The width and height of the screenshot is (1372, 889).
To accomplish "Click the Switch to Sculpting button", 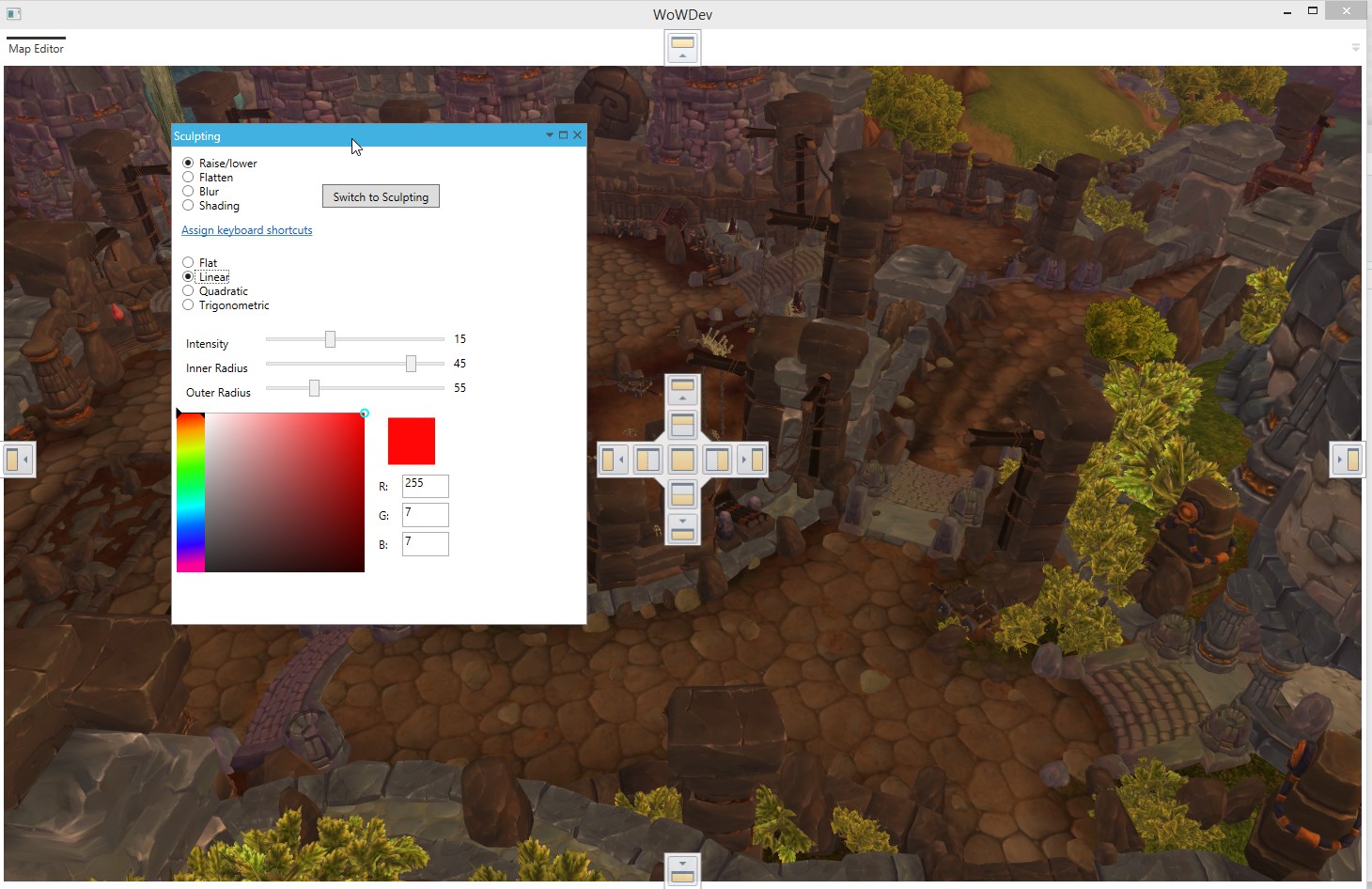I will coord(381,196).
